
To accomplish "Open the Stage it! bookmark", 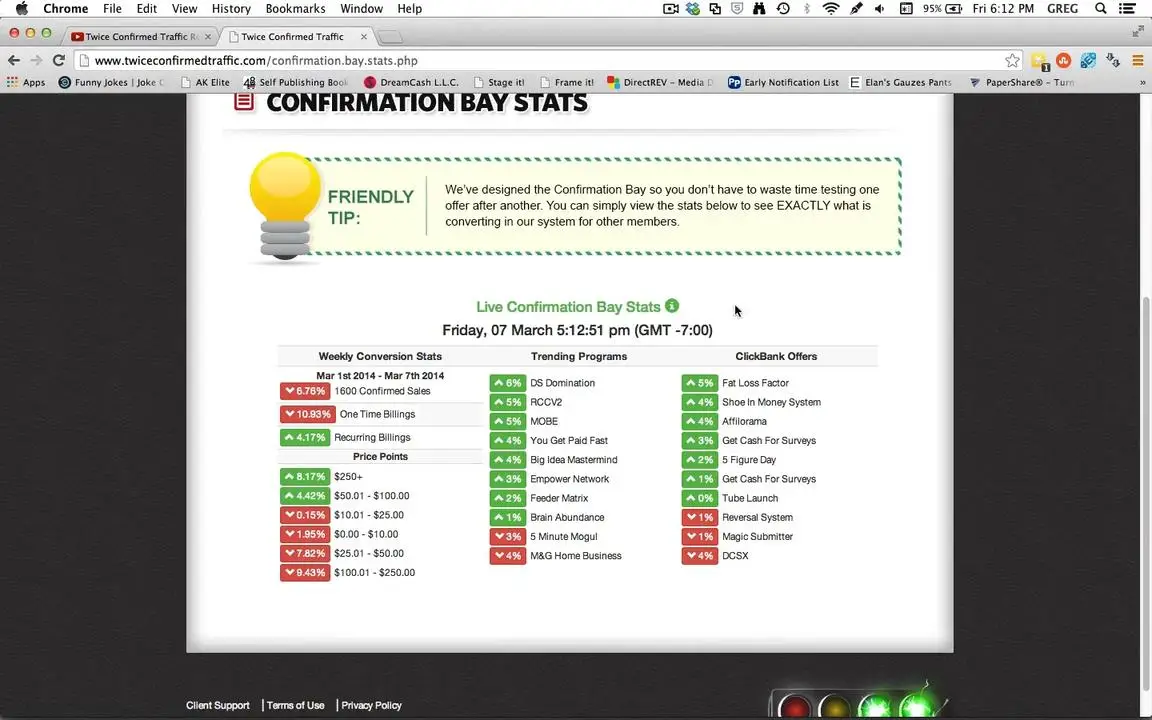I will coord(500,82).
